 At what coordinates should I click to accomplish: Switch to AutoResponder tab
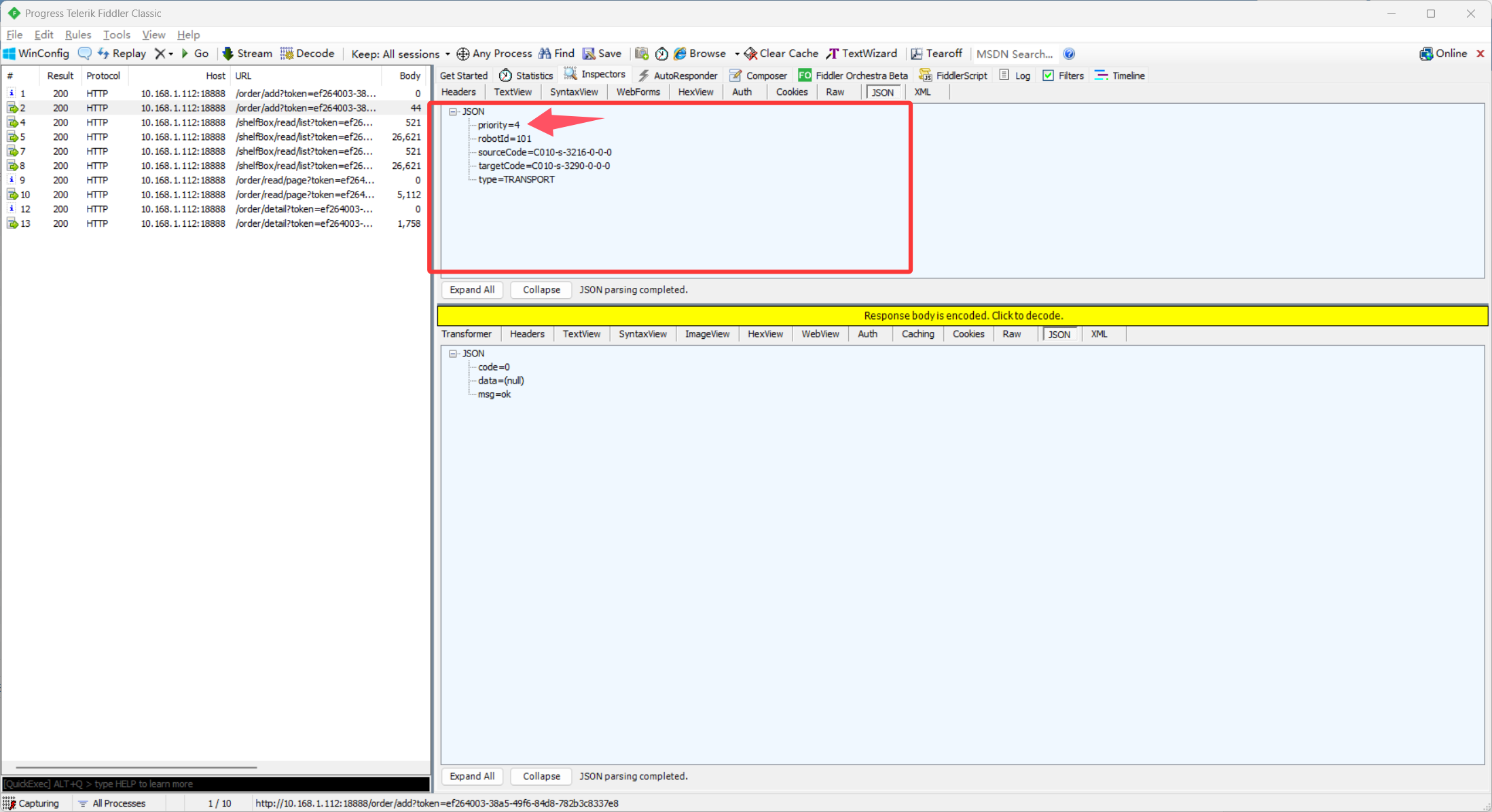(678, 75)
